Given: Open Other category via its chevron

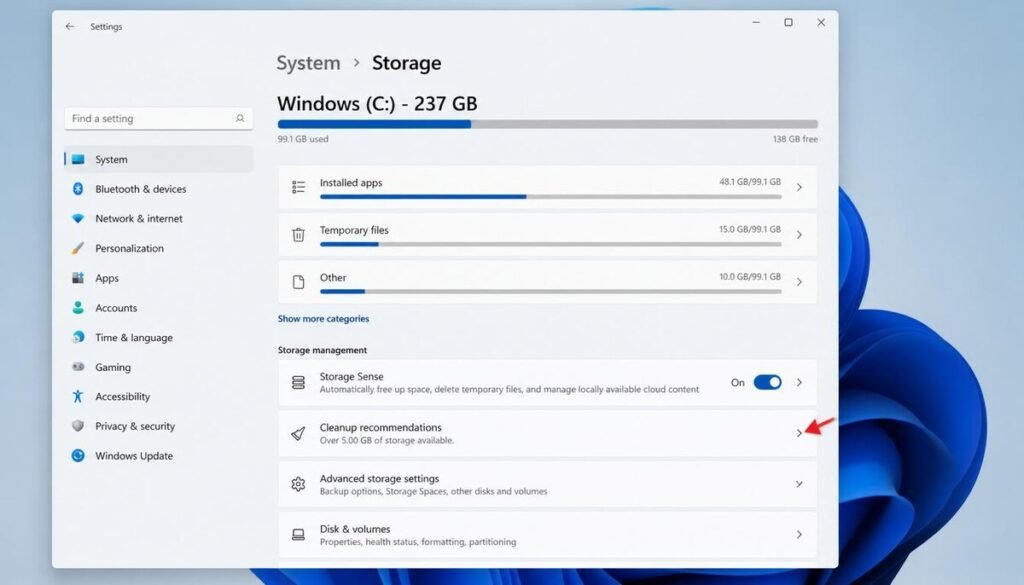Looking at the screenshot, I should point(799,282).
